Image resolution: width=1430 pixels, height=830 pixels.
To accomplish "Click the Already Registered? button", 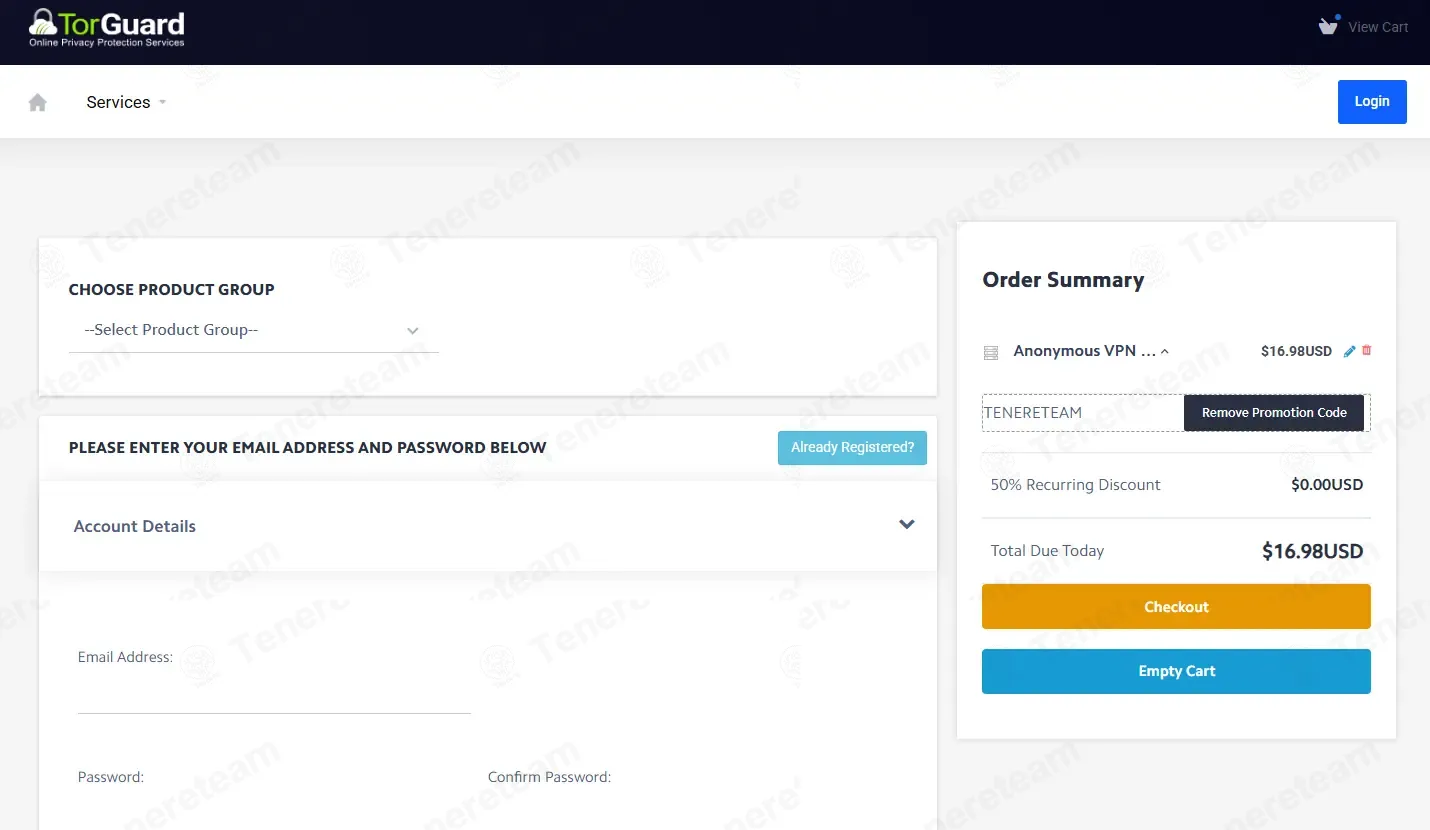I will 852,448.
